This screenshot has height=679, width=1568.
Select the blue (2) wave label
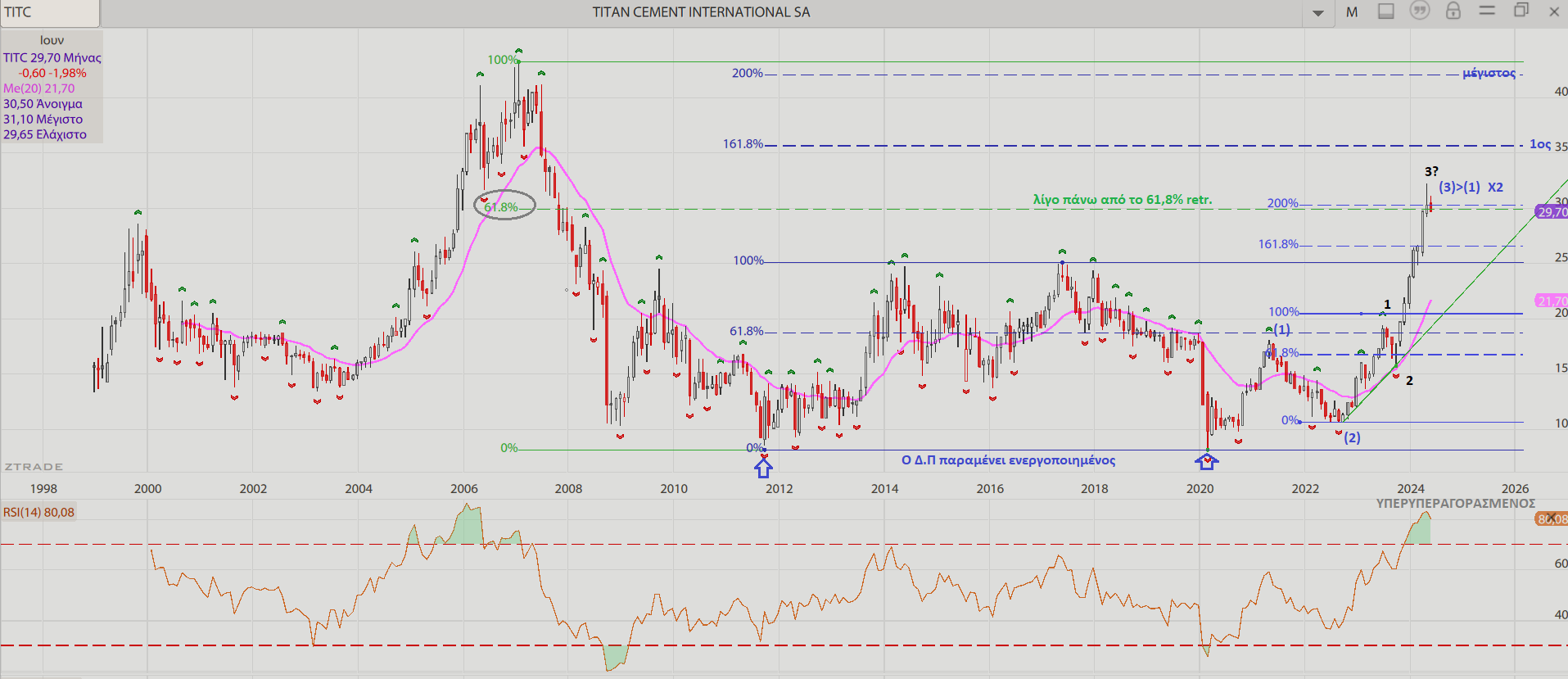(1352, 437)
